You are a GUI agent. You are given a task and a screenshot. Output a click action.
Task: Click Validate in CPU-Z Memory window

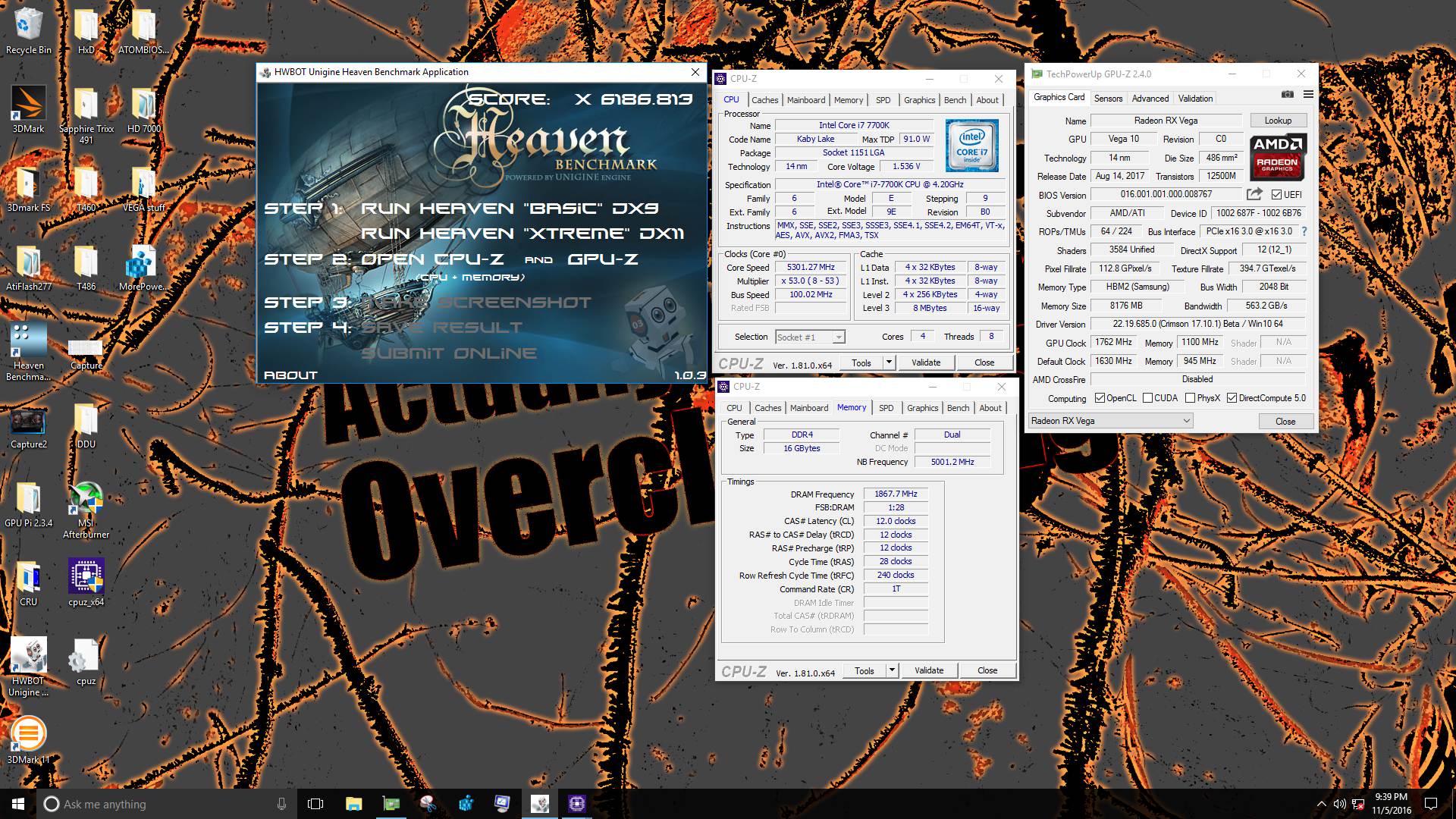point(928,670)
